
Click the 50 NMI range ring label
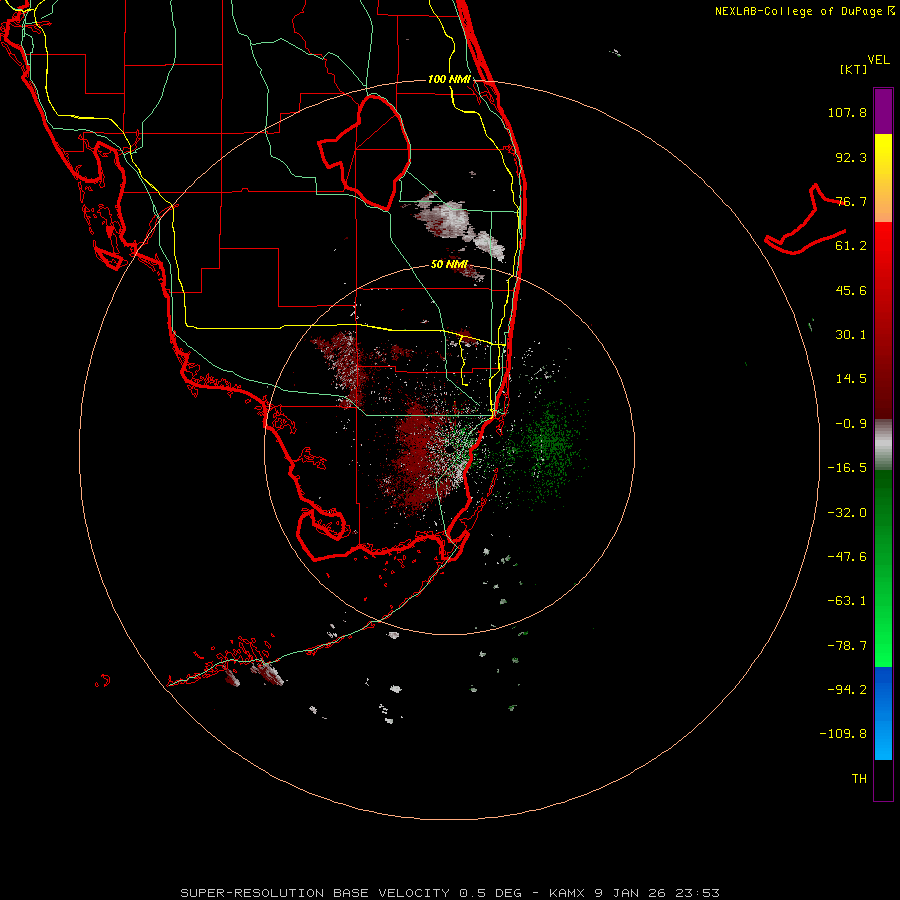[449, 265]
